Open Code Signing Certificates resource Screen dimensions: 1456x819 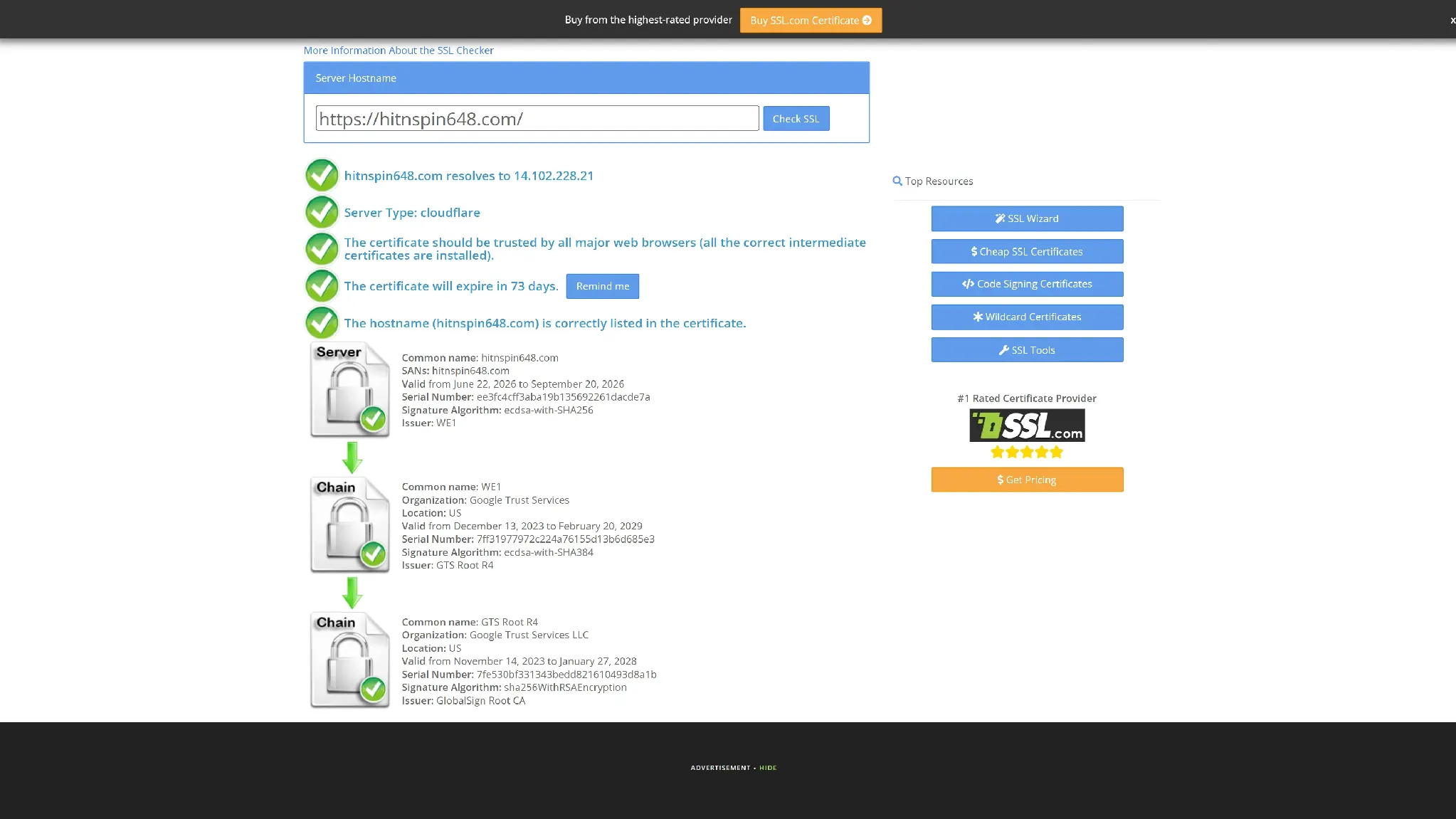point(1027,284)
